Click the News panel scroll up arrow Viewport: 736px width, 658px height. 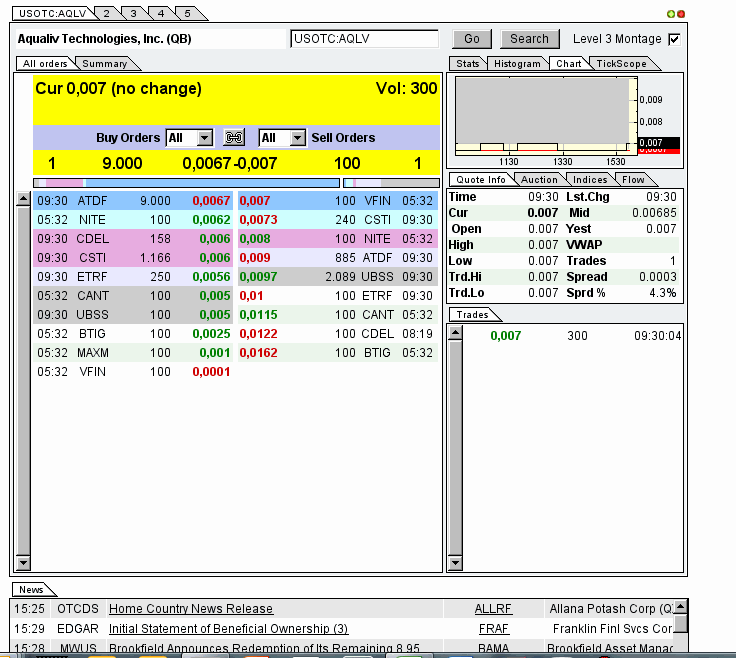point(681,606)
